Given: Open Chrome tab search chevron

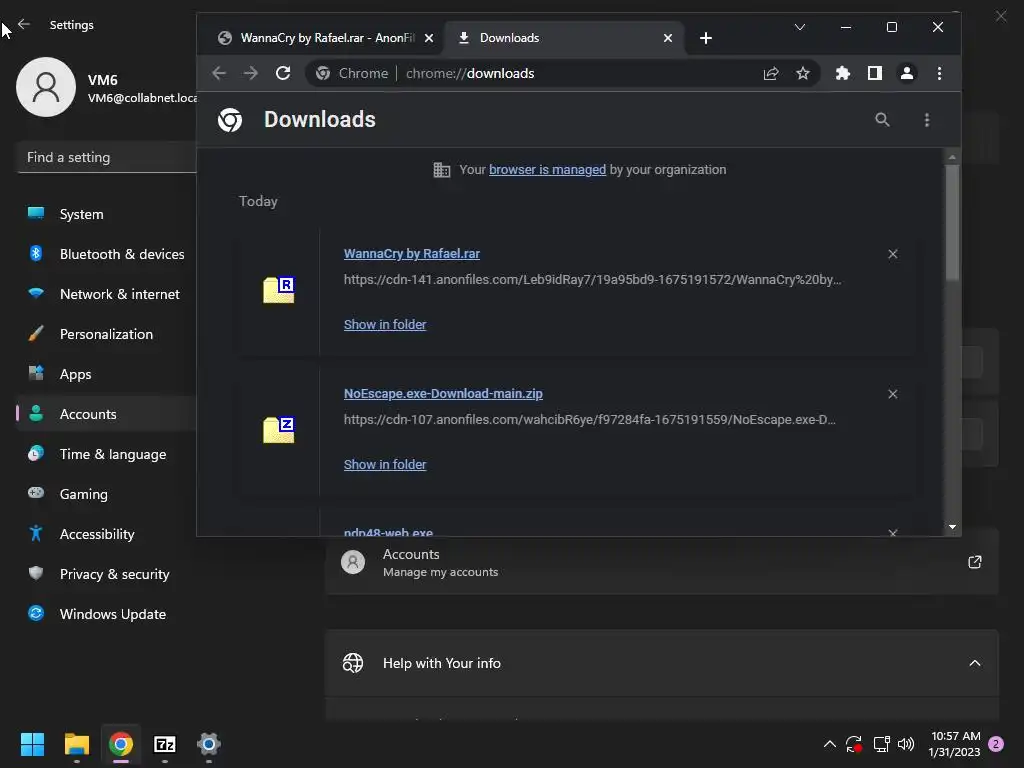Looking at the screenshot, I should 800,27.
